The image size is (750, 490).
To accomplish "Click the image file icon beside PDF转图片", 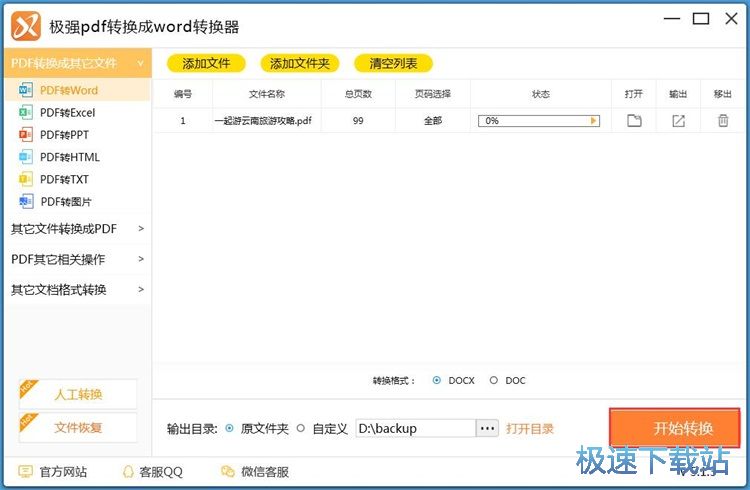I will [26, 201].
